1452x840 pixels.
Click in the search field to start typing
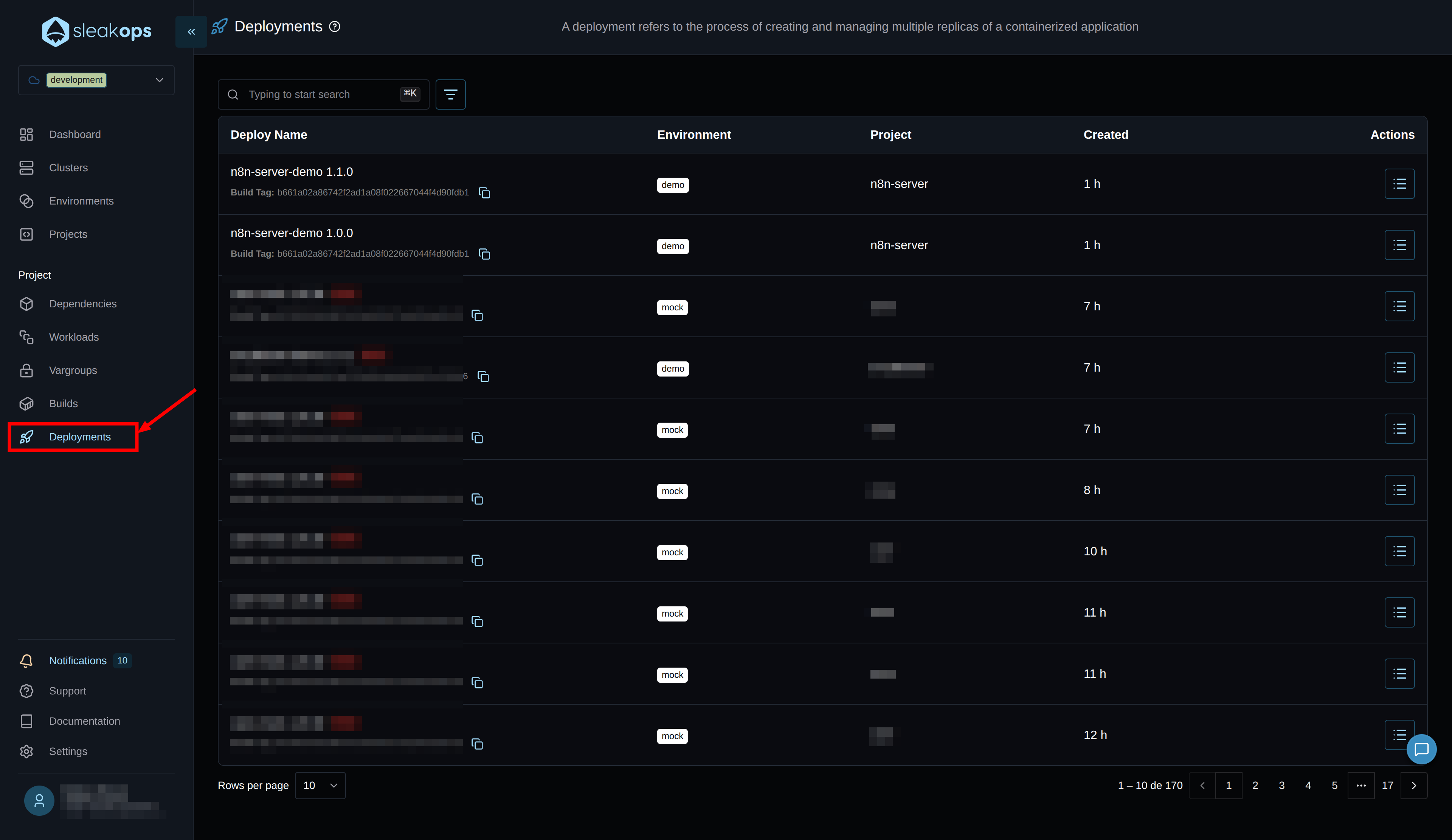click(x=323, y=94)
